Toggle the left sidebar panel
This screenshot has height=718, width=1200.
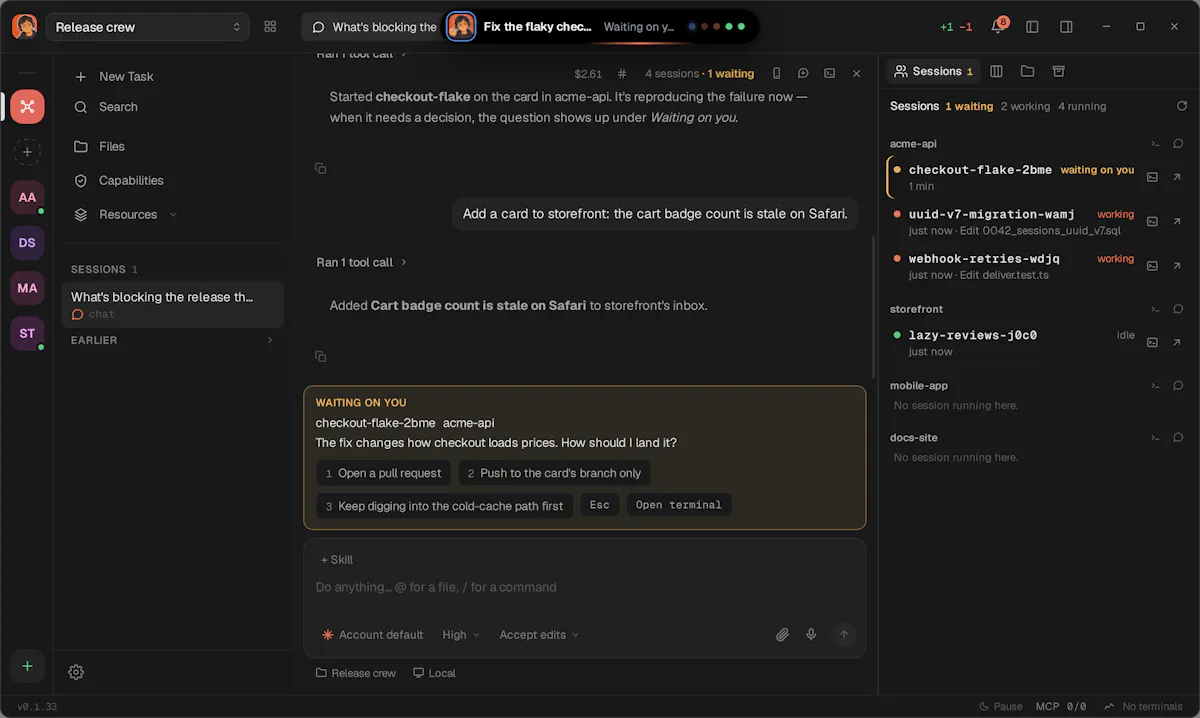pyautogui.click(x=1032, y=27)
